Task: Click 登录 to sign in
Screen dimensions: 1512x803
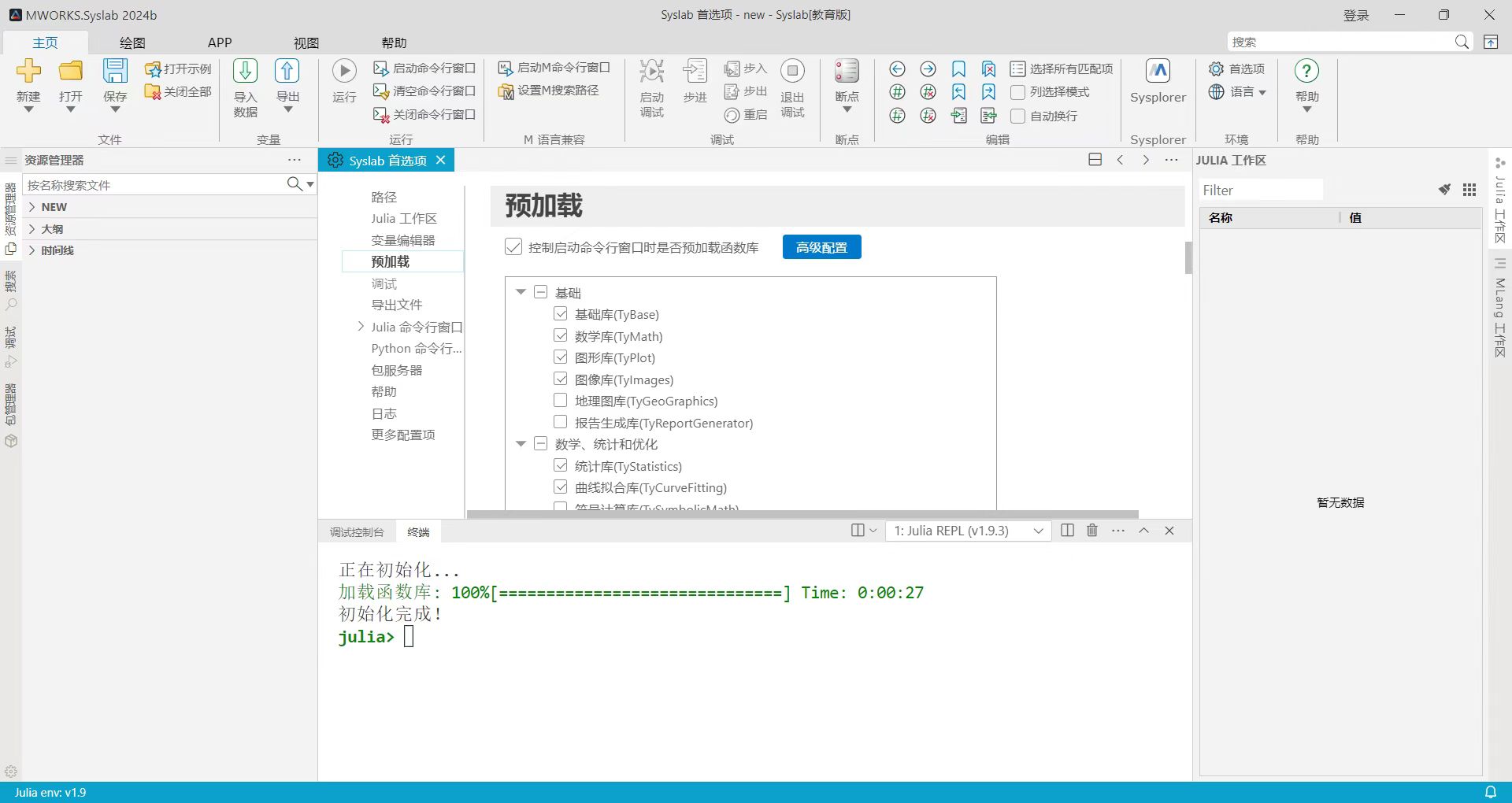Action: (1356, 15)
